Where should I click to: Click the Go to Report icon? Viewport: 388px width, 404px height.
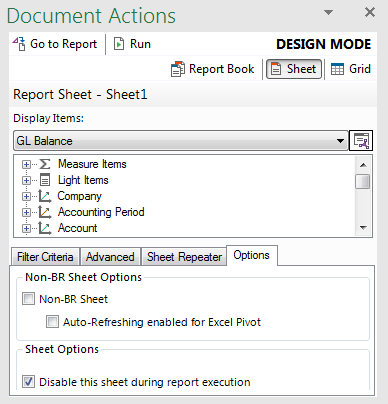coord(19,44)
